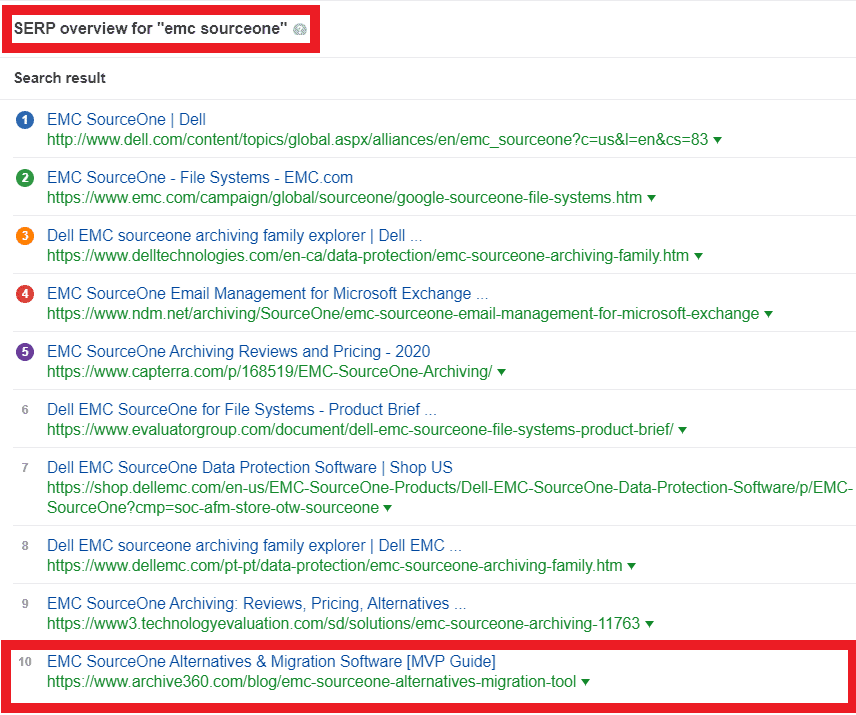Click the www.emc.com campaign URL
Viewport: 856px width, 715px height.
344,198
